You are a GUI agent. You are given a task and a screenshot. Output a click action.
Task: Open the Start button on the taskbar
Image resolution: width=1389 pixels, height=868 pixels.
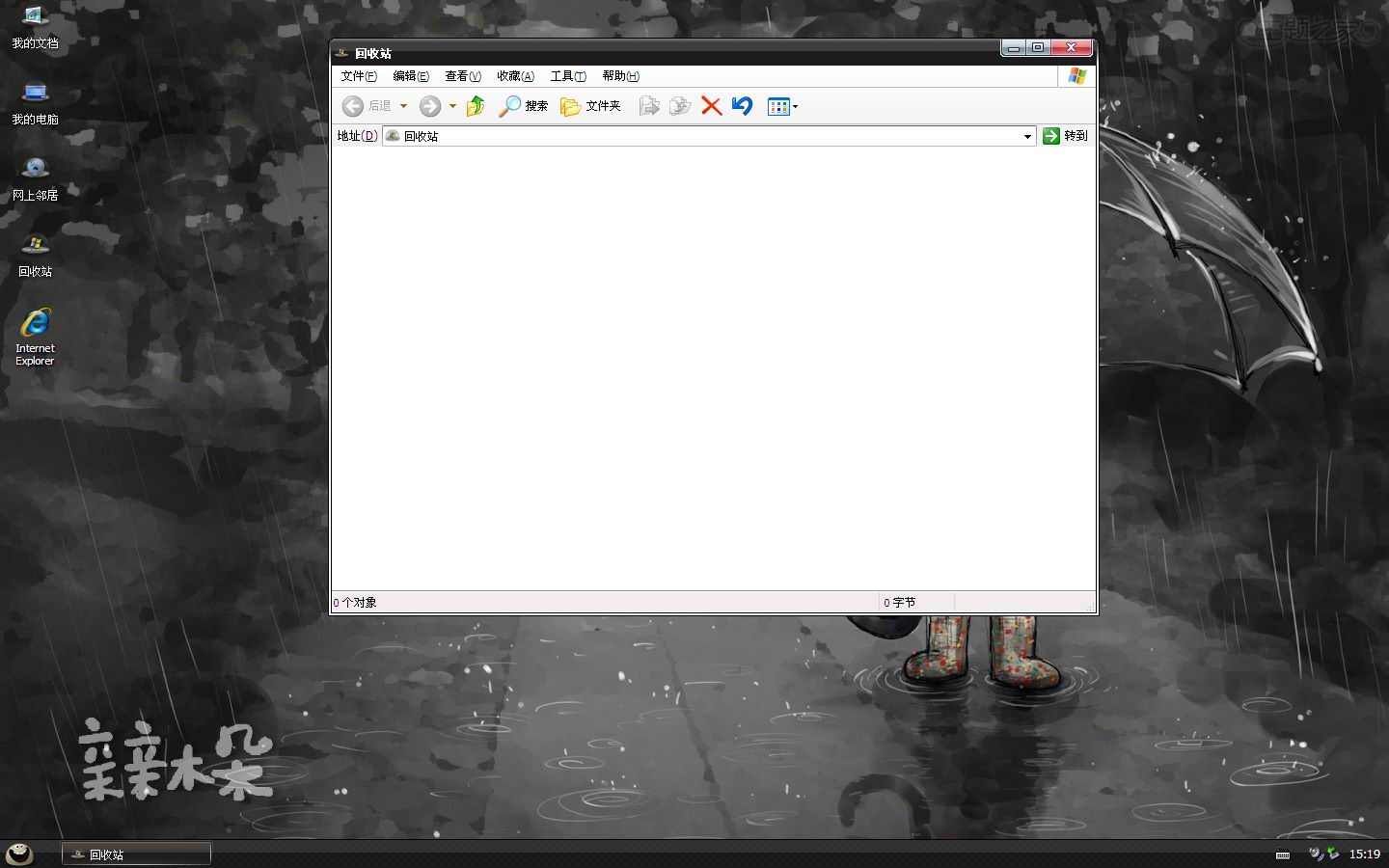click(19, 854)
